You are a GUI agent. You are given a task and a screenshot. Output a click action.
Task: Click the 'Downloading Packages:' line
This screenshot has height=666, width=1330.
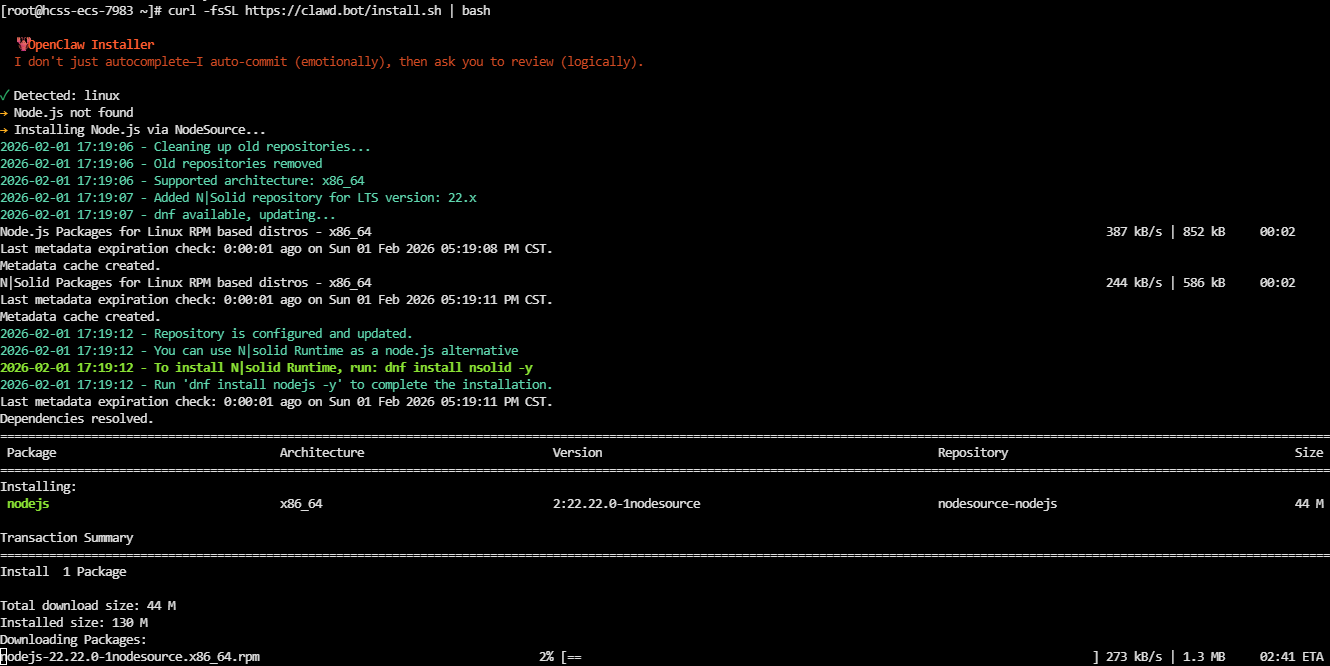point(74,640)
